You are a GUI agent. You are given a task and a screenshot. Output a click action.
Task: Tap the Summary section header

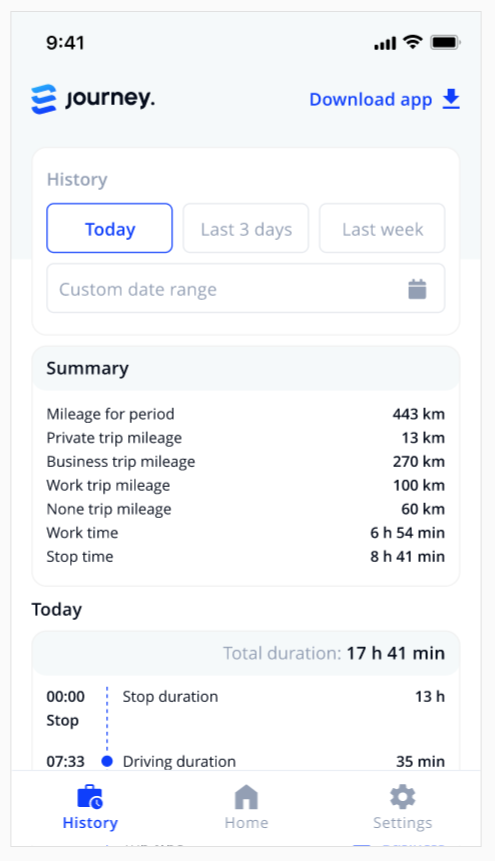(246, 368)
